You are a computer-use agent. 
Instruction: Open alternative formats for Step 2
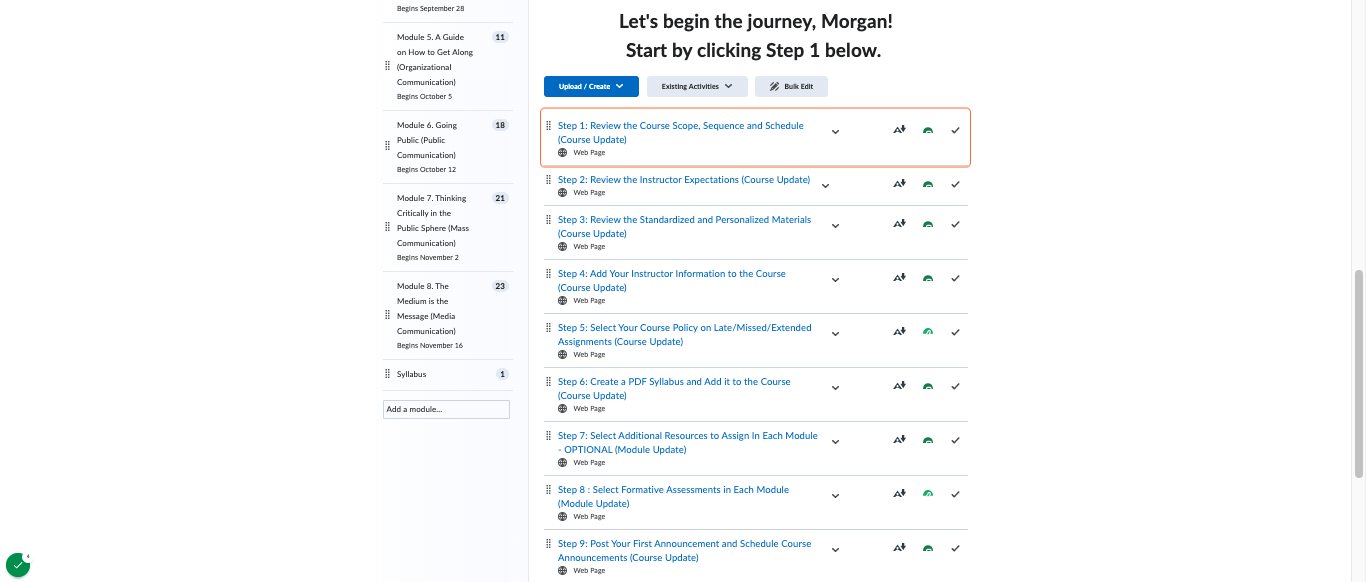pos(899,184)
